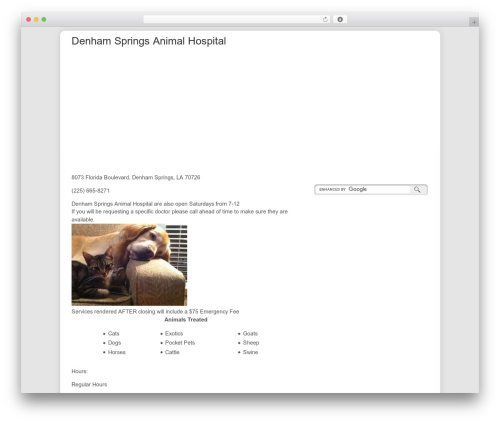The height and width of the screenshot is (423, 500).
Task: Click the open Saturdays from 7-12 line
Action: tap(156, 204)
